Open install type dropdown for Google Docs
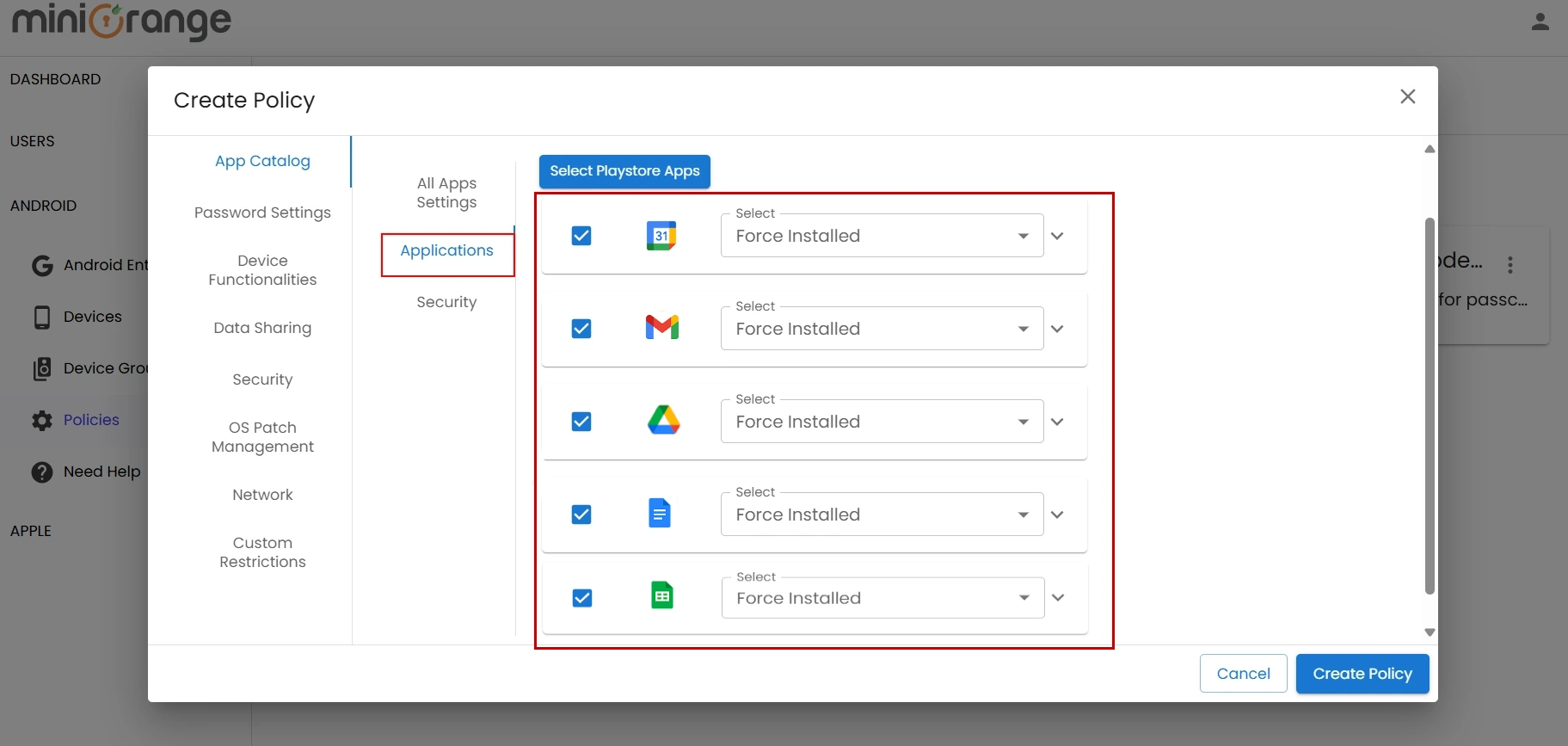The height and width of the screenshot is (746, 1568). tap(882, 515)
